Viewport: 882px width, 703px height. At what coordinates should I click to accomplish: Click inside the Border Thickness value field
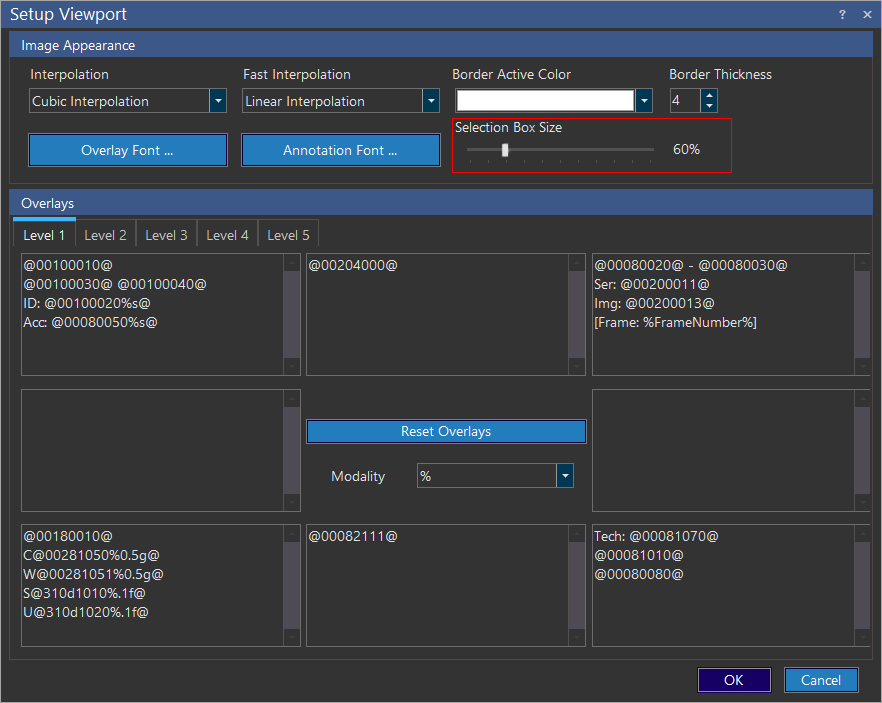(x=684, y=101)
